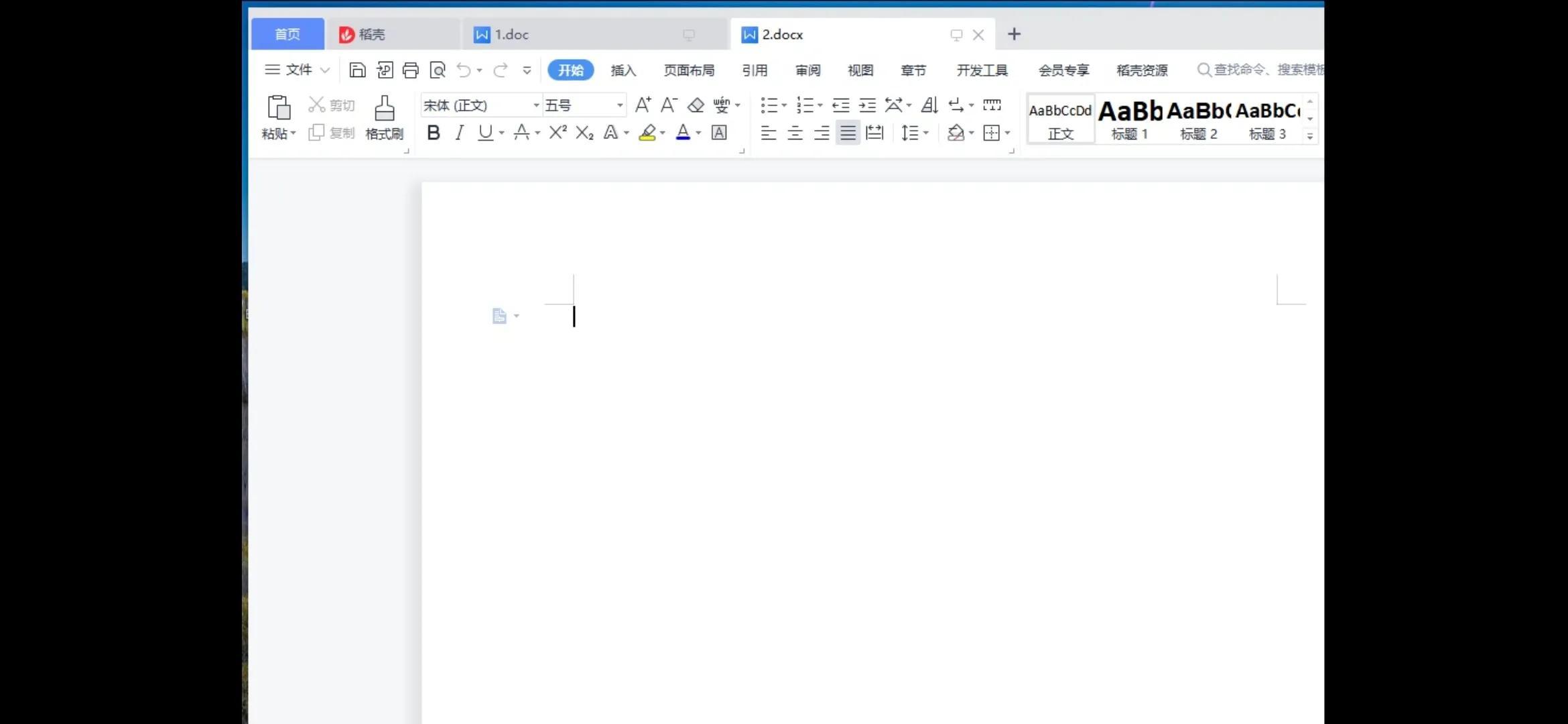This screenshot has width=1568, height=724.
Task: Align text right
Action: (x=822, y=133)
